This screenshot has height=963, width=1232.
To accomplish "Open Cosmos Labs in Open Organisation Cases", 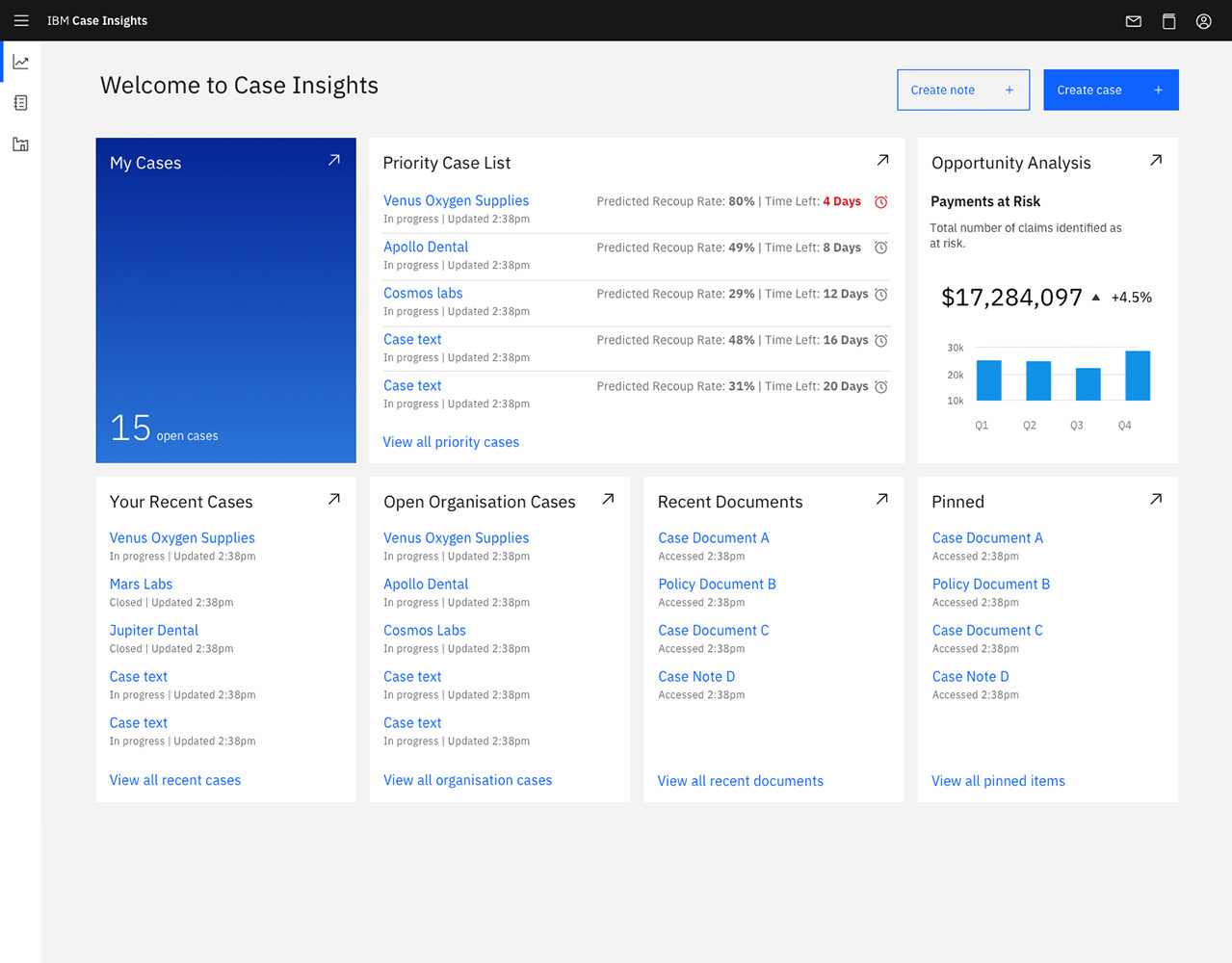I will point(425,630).
